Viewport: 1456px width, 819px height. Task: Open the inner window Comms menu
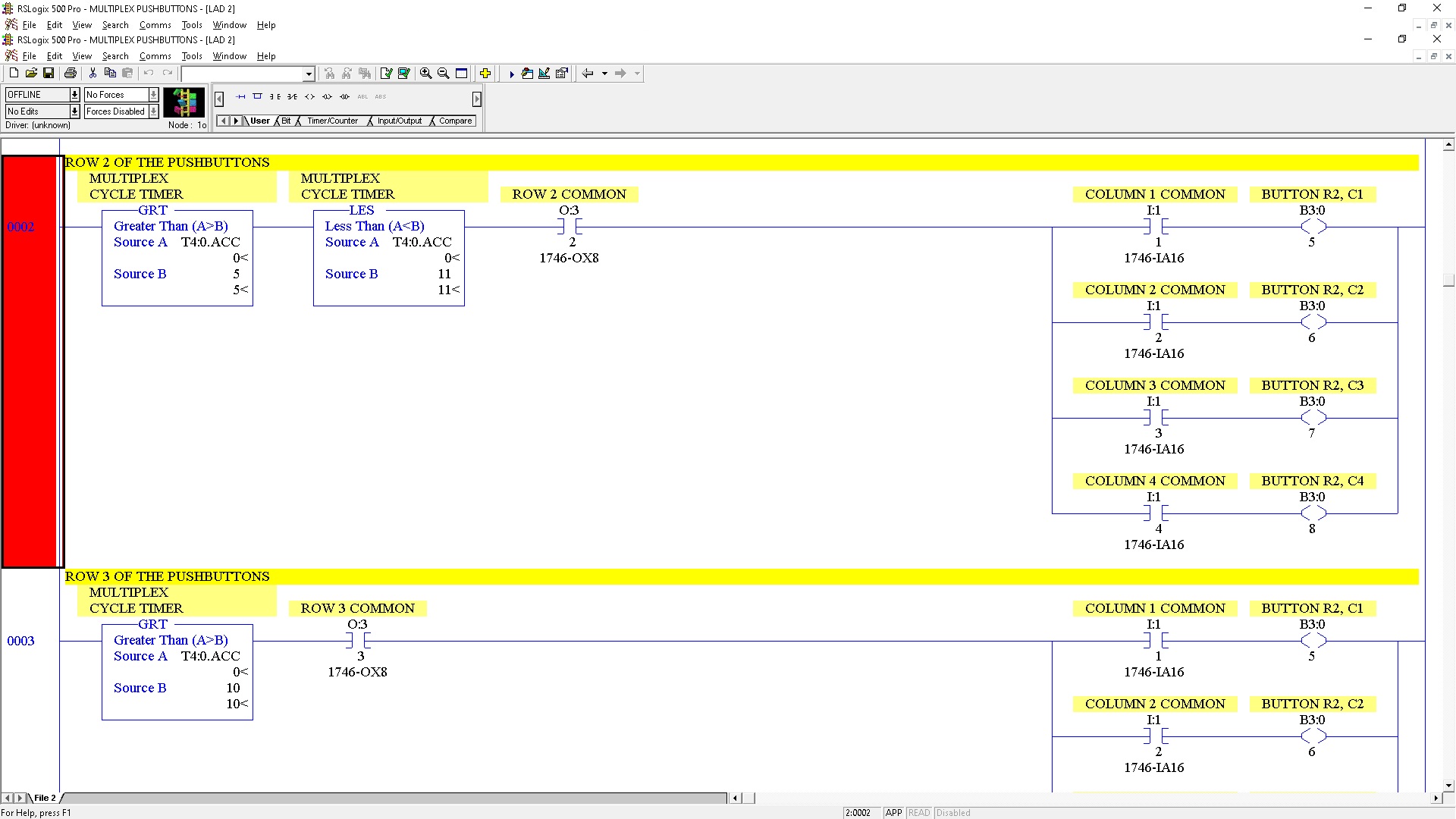pyautogui.click(x=155, y=56)
